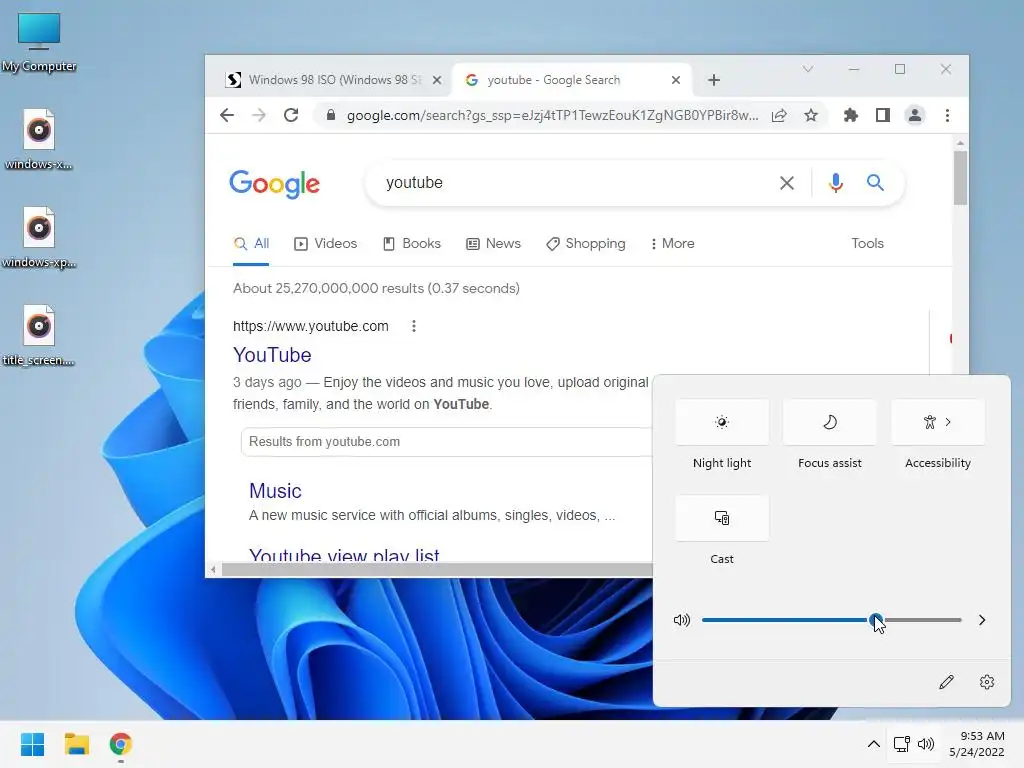This screenshot has width=1024, height=768.
Task: Open a new Chrome tab
Action: tap(714, 80)
